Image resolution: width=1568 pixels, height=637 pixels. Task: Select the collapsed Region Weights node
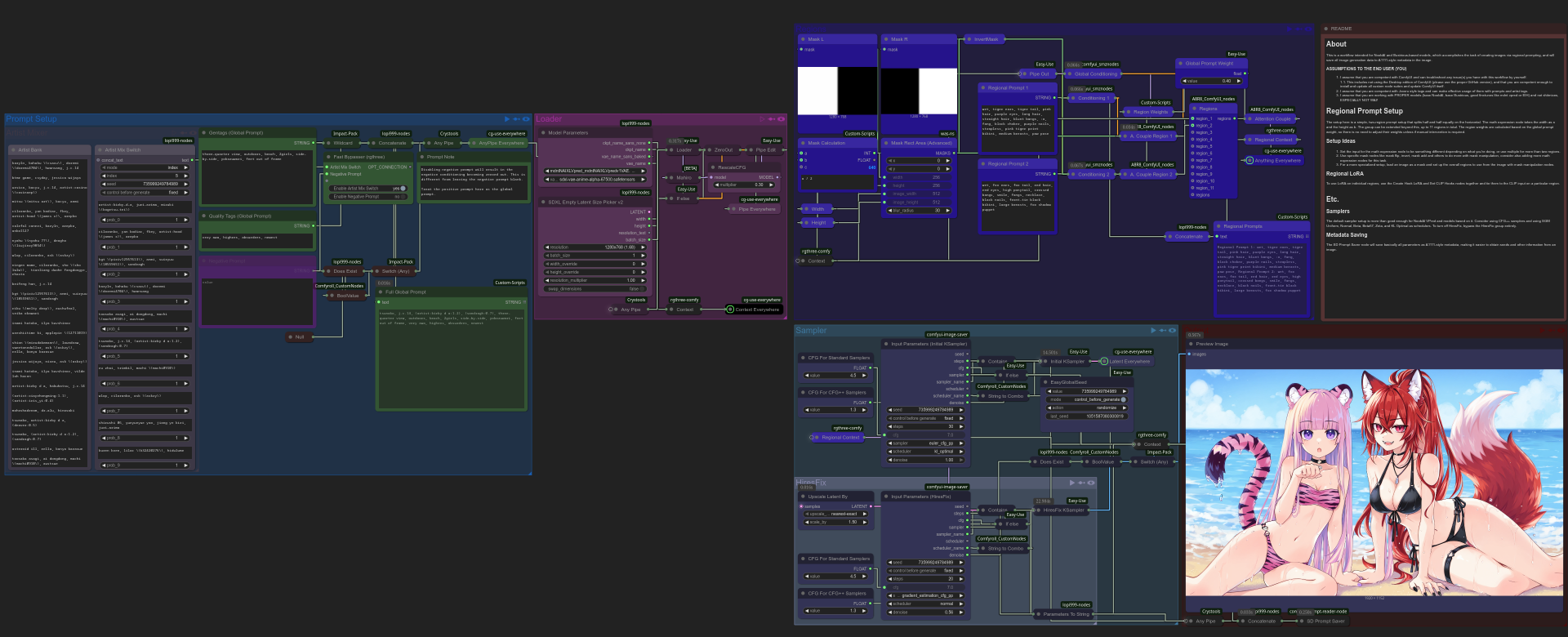(1147, 112)
